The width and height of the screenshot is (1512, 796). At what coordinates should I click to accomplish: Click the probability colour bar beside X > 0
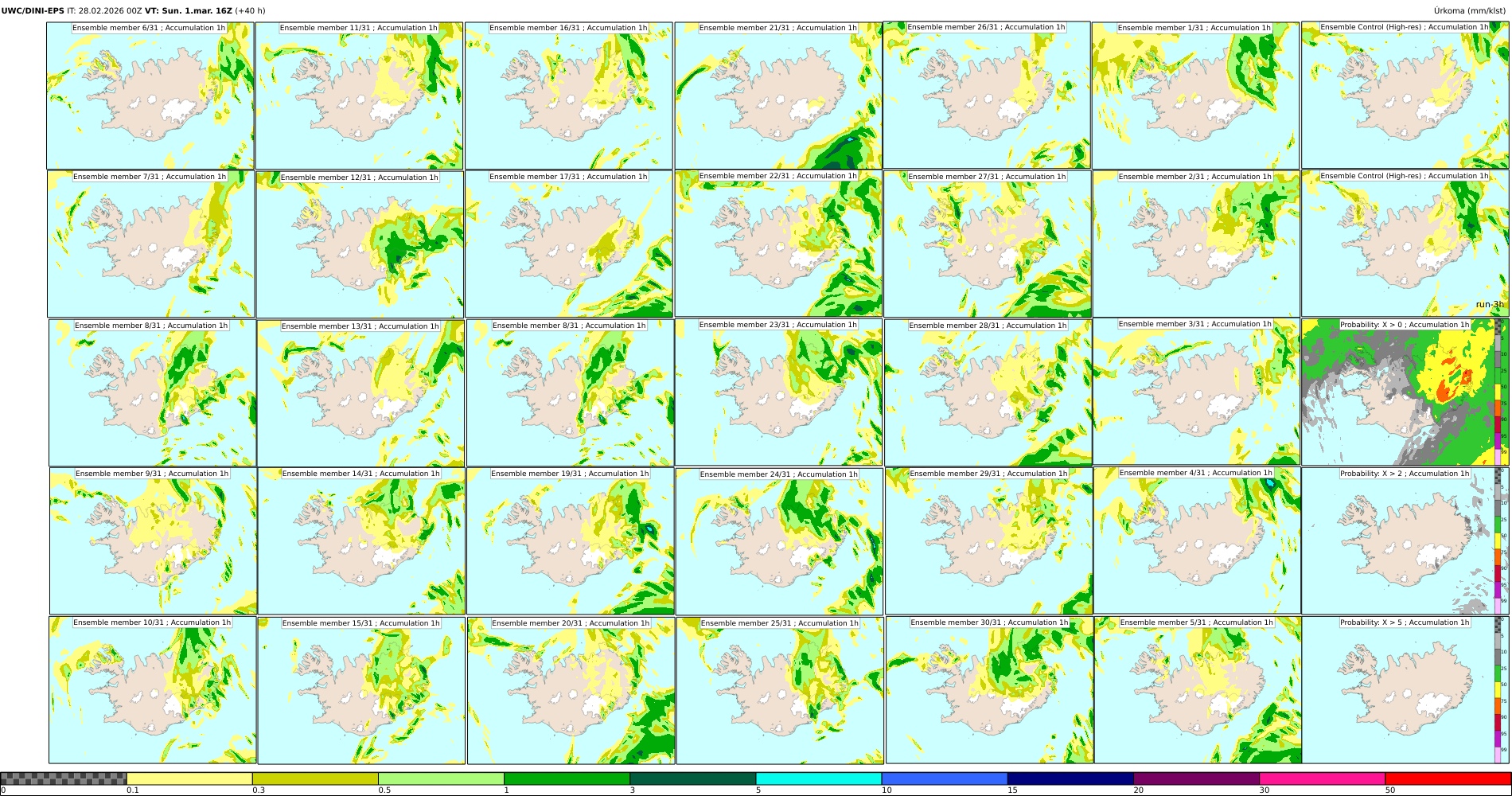(x=1499, y=392)
